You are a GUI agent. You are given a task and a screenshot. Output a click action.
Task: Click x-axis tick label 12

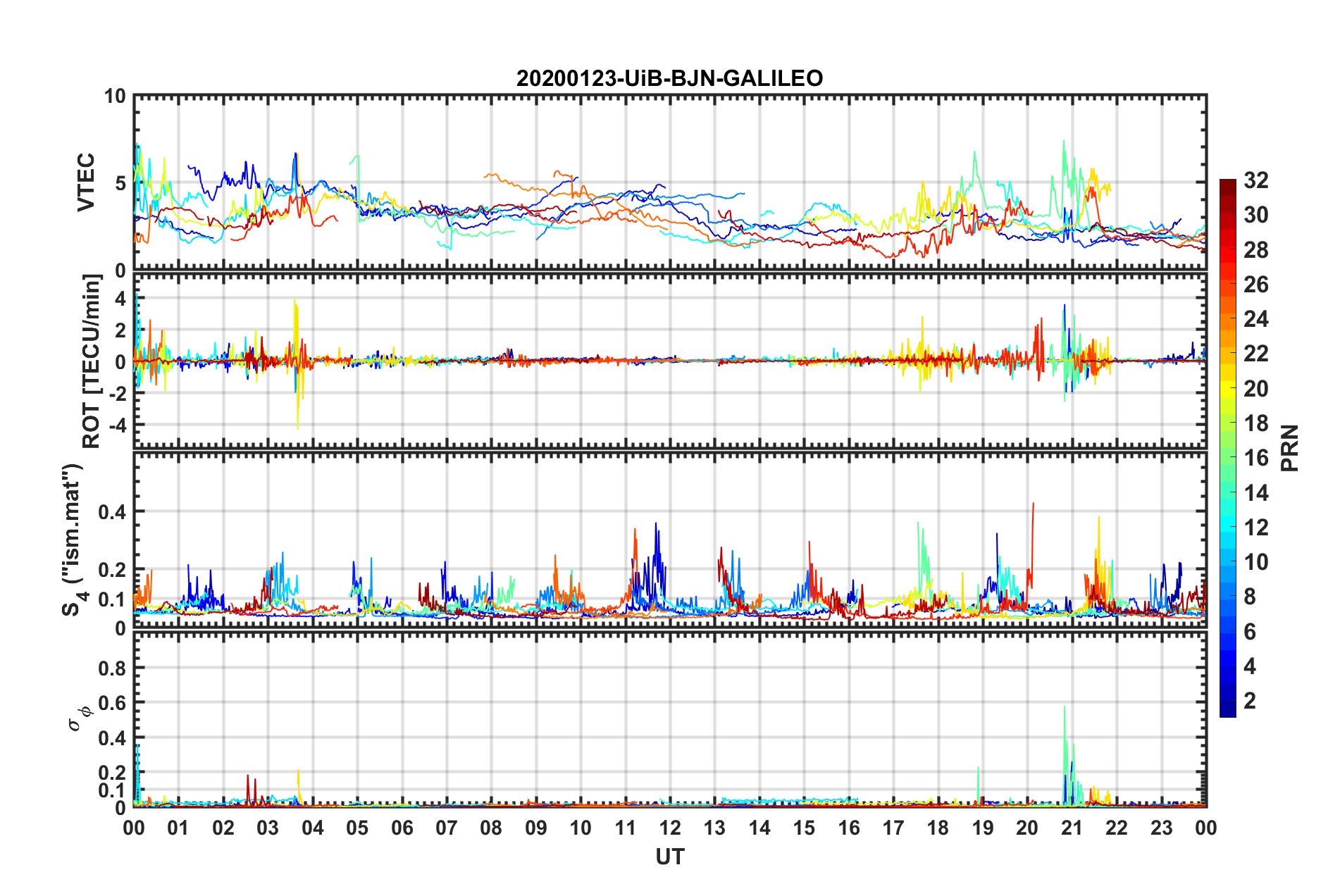point(670,828)
